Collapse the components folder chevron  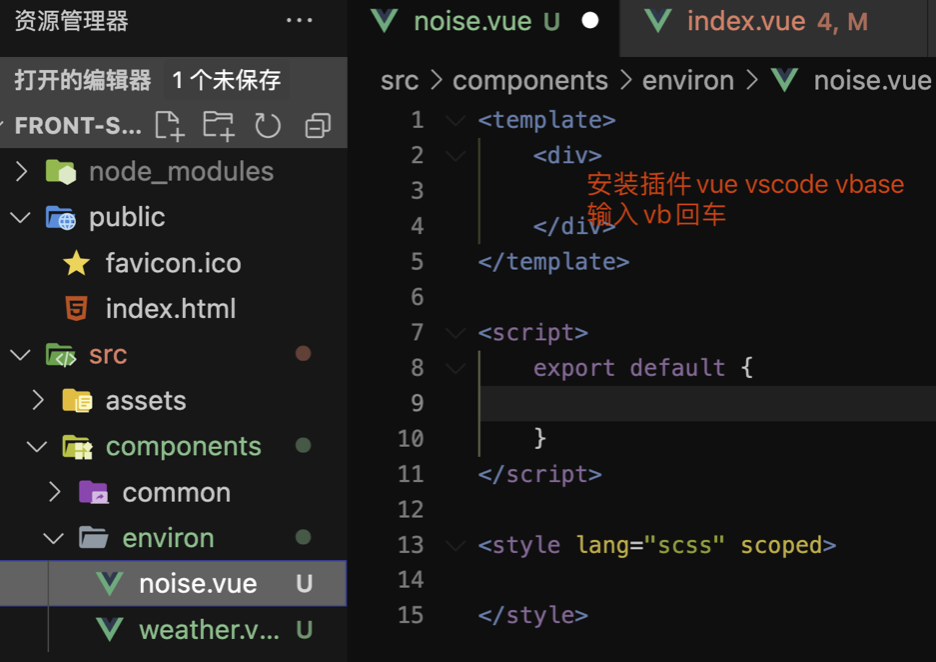(x=37, y=447)
